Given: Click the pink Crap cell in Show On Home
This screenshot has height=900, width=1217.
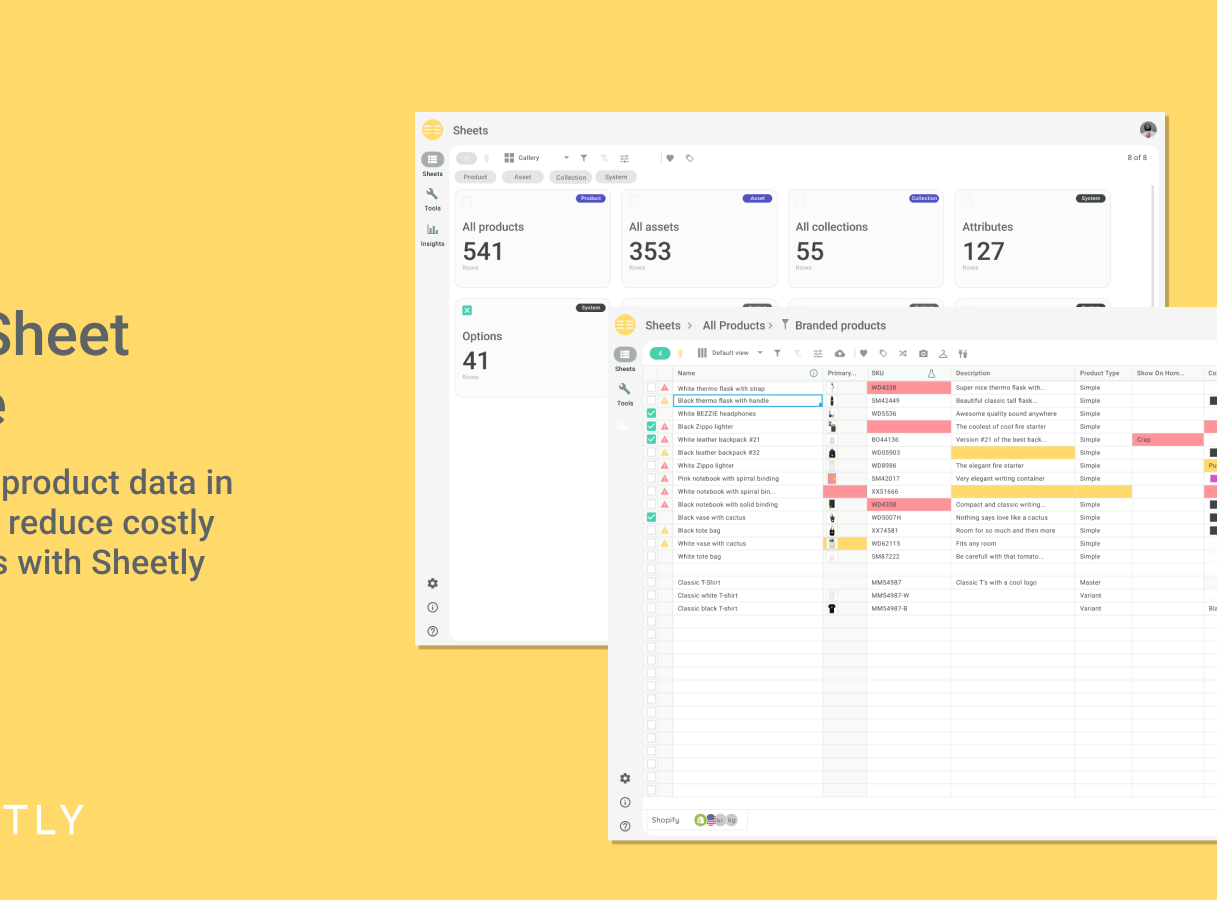Looking at the screenshot, I should click(1167, 439).
